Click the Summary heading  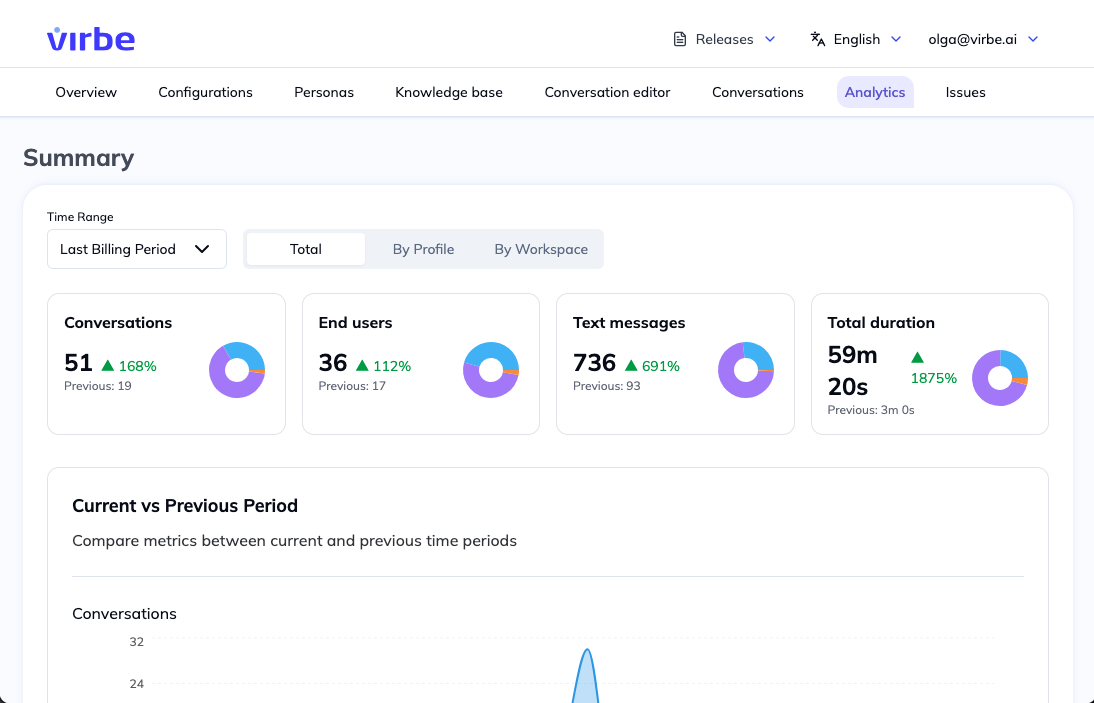click(x=79, y=158)
